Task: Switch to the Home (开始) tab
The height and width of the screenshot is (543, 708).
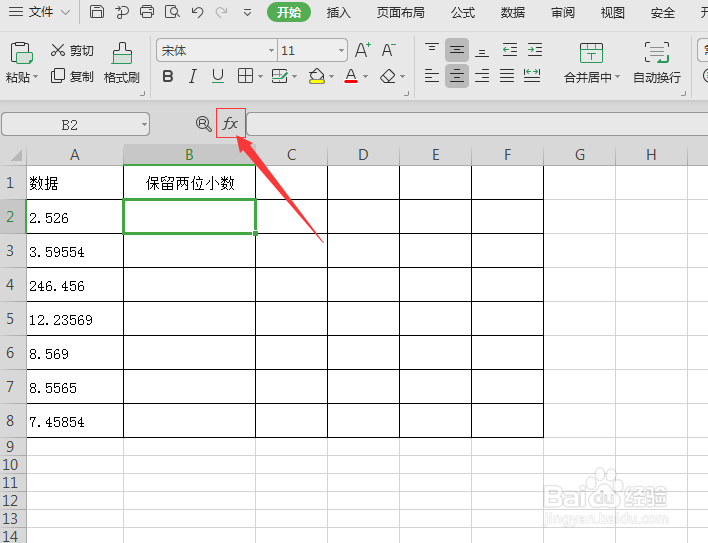Action: pyautogui.click(x=289, y=12)
